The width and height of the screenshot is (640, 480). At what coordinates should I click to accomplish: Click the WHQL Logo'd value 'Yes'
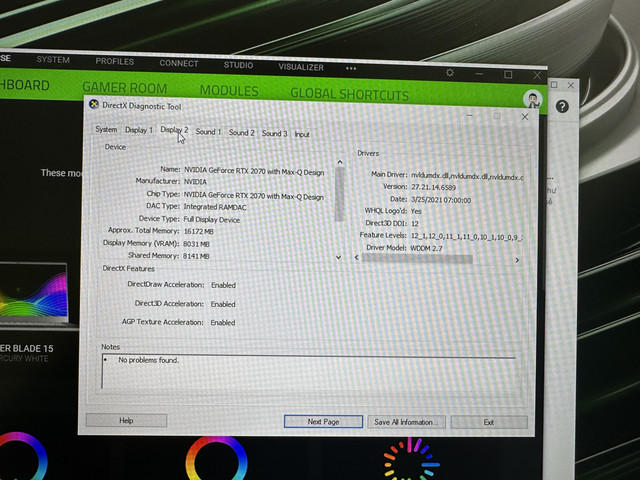click(x=416, y=211)
